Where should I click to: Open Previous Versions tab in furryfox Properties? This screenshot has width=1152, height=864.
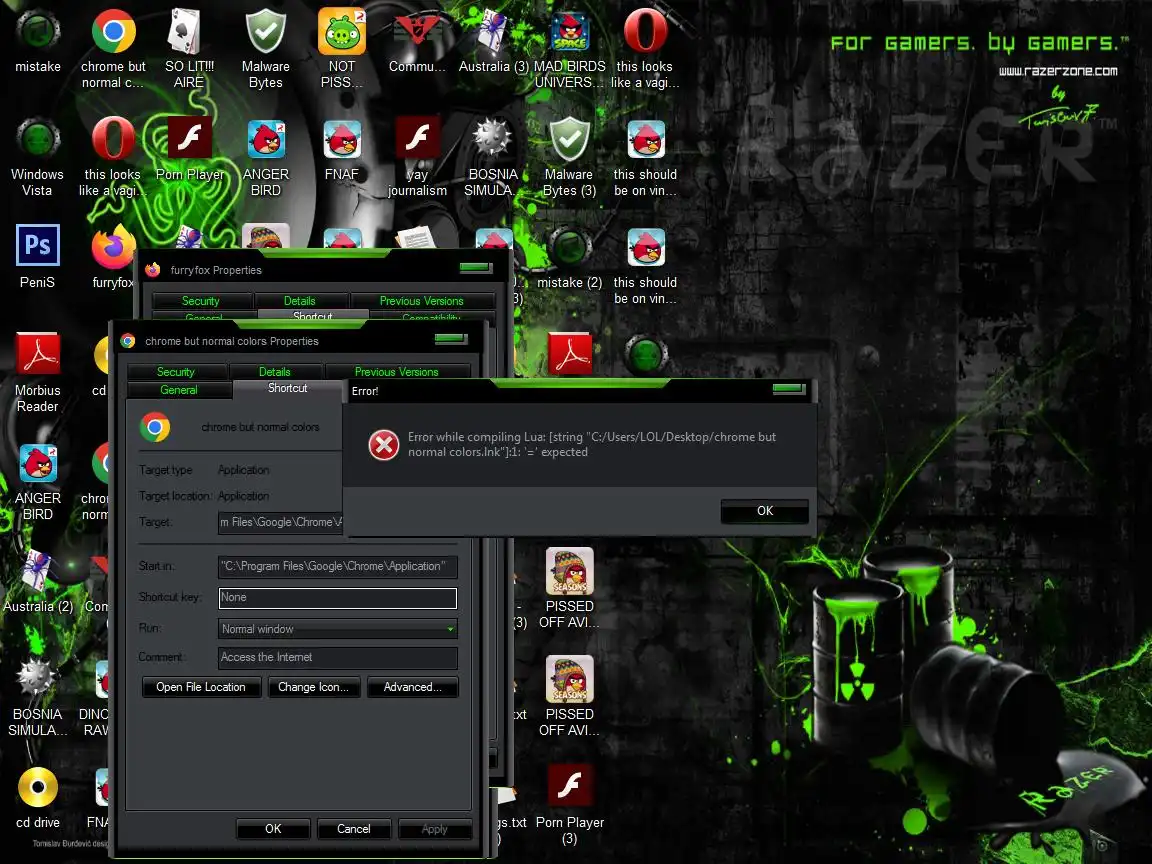tap(422, 300)
